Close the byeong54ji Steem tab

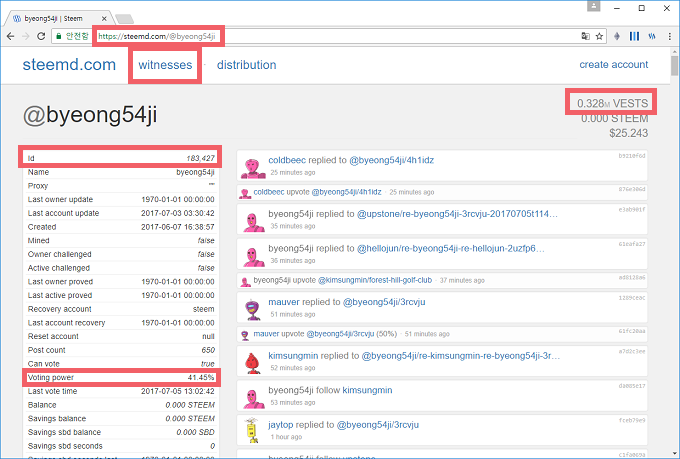tap(104, 19)
